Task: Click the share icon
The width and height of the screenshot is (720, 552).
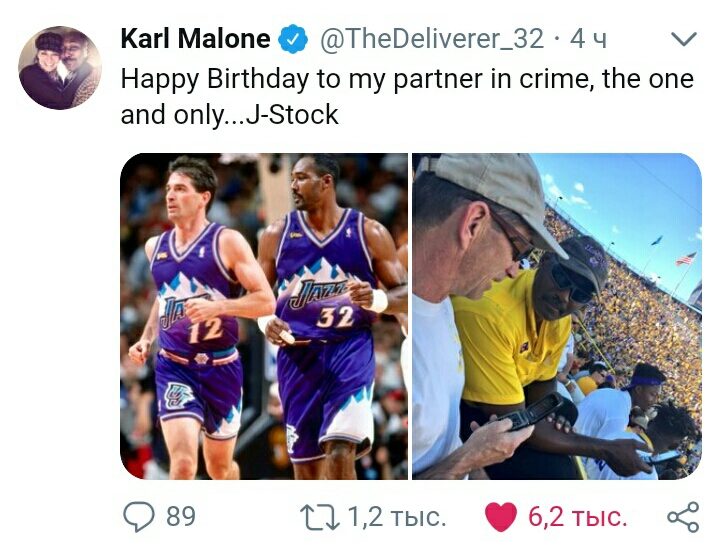Action: pos(683,517)
